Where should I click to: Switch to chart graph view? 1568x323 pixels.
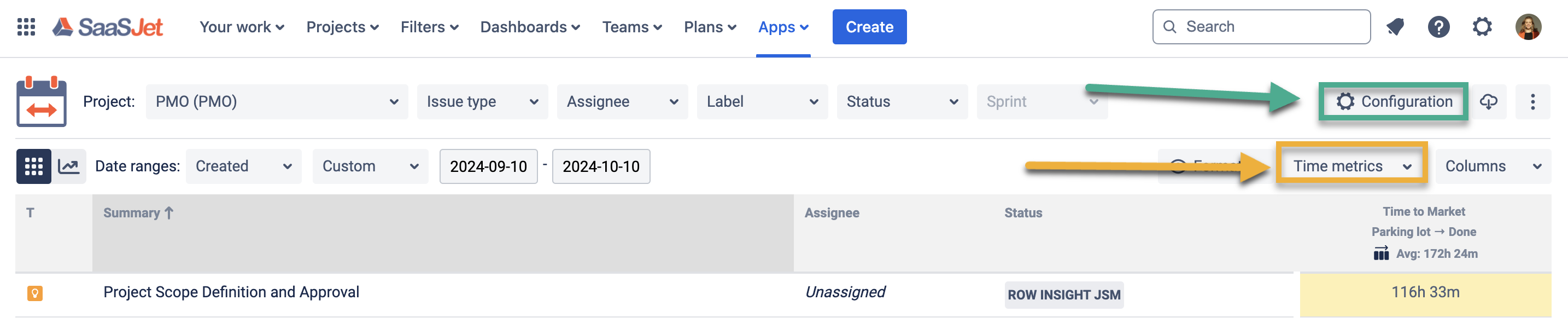pos(69,166)
